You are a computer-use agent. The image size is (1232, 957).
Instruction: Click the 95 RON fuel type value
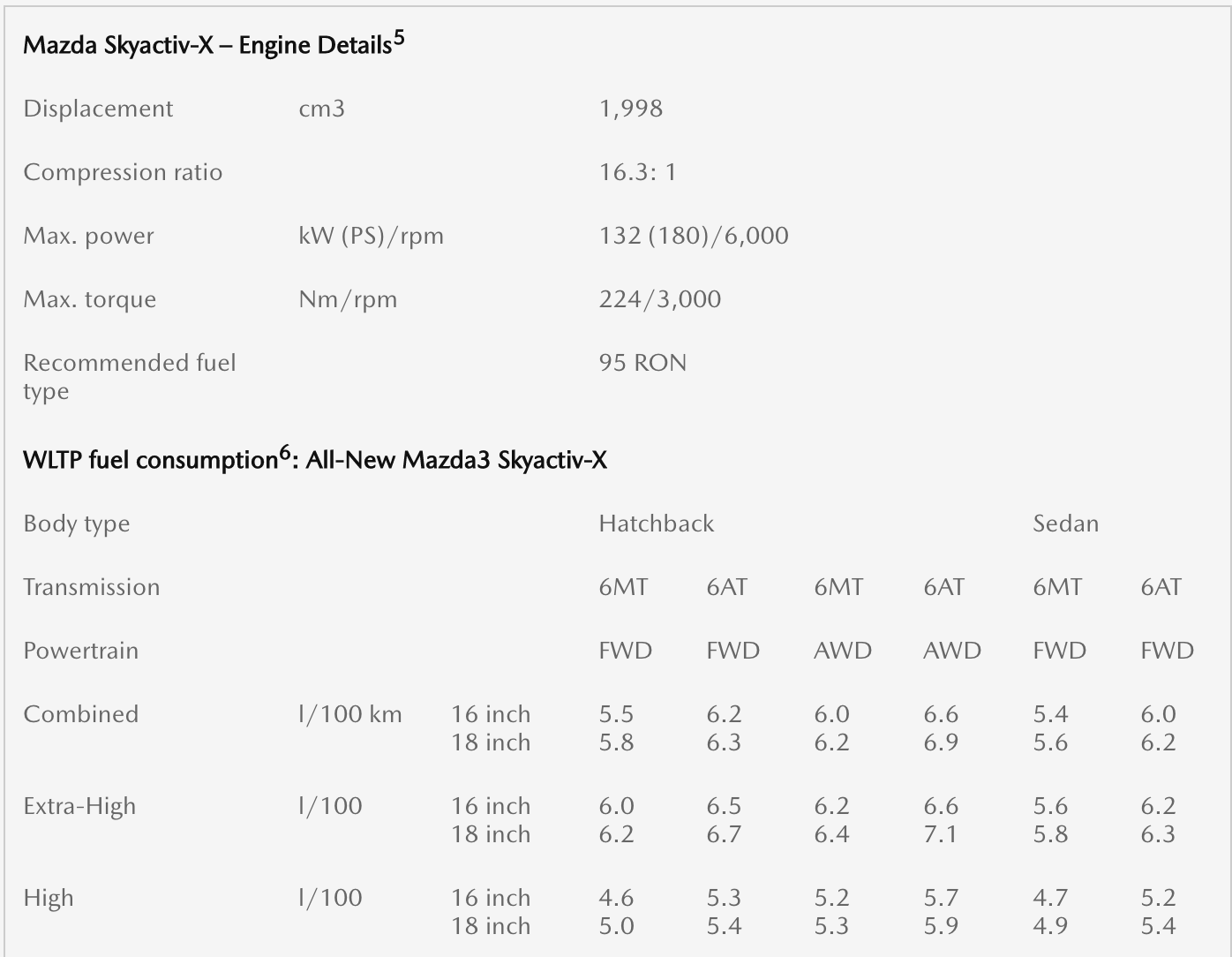[x=642, y=363]
